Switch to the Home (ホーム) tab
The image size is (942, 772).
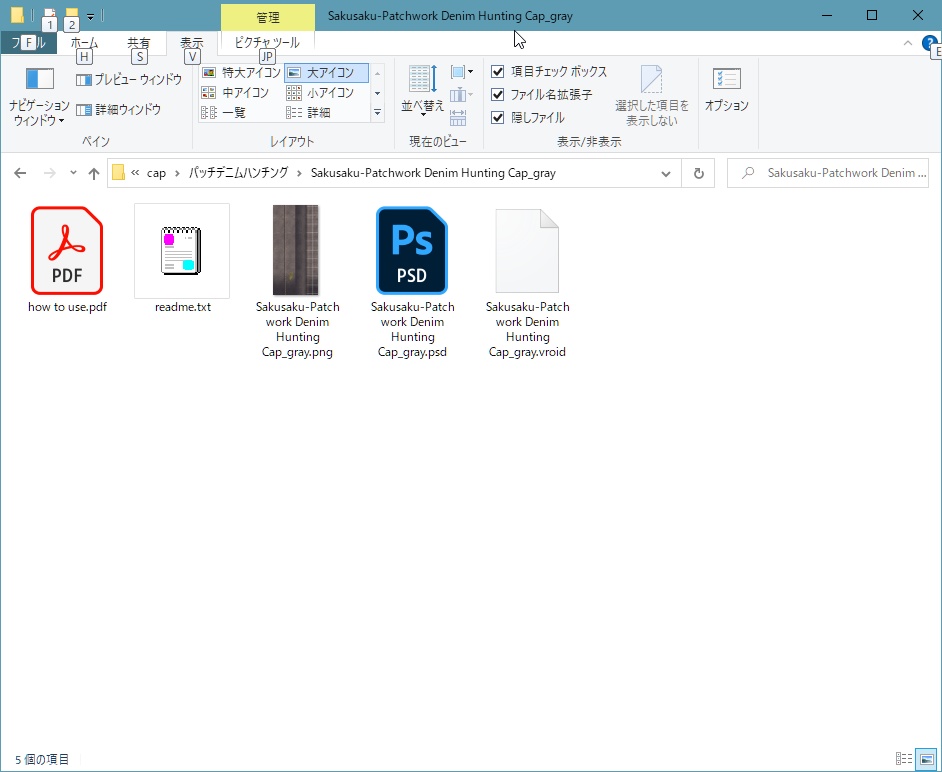[84, 43]
